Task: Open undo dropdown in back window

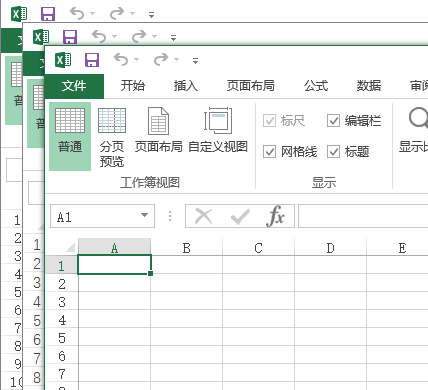Action: (x=92, y=14)
